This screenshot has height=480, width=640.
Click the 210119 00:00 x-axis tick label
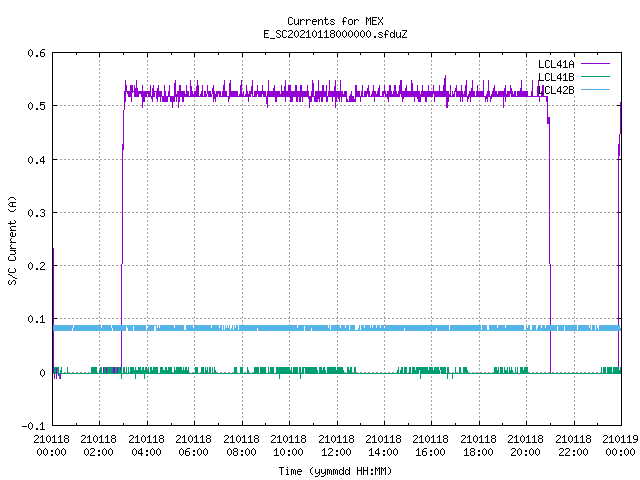click(620, 446)
